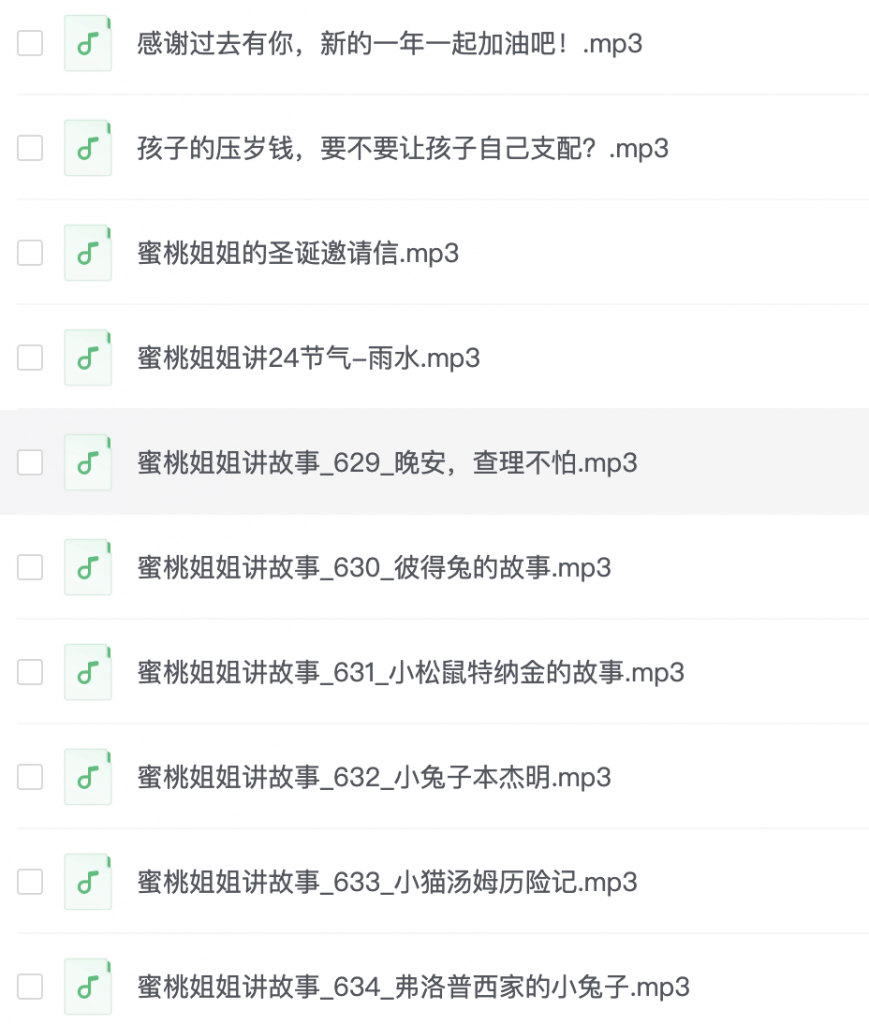Open file 蜜桃姐姐讲故事_634_弗洛普西家的小兔子.mp3
Viewport: 869px width, 1024px height.
point(413,987)
